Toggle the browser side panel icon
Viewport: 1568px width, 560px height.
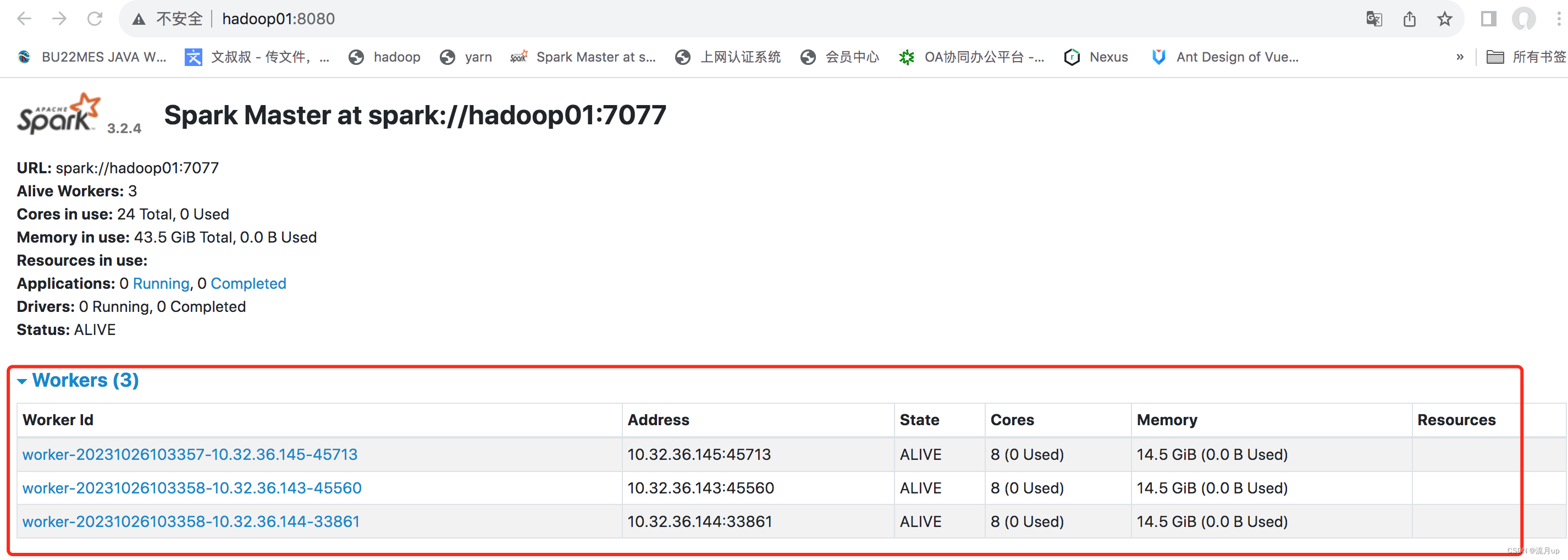point(1489,19)
